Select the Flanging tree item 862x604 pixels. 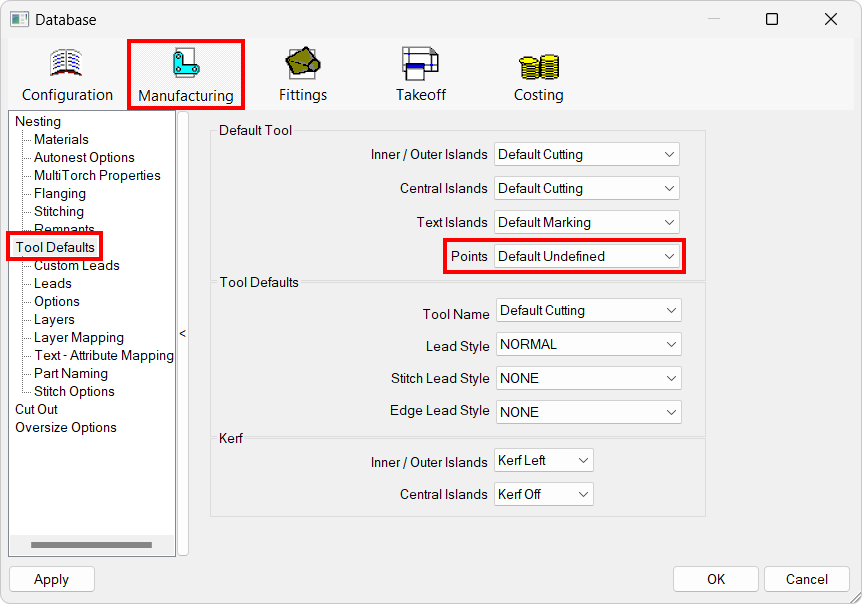pyautogui.click(x=58, y=193)
